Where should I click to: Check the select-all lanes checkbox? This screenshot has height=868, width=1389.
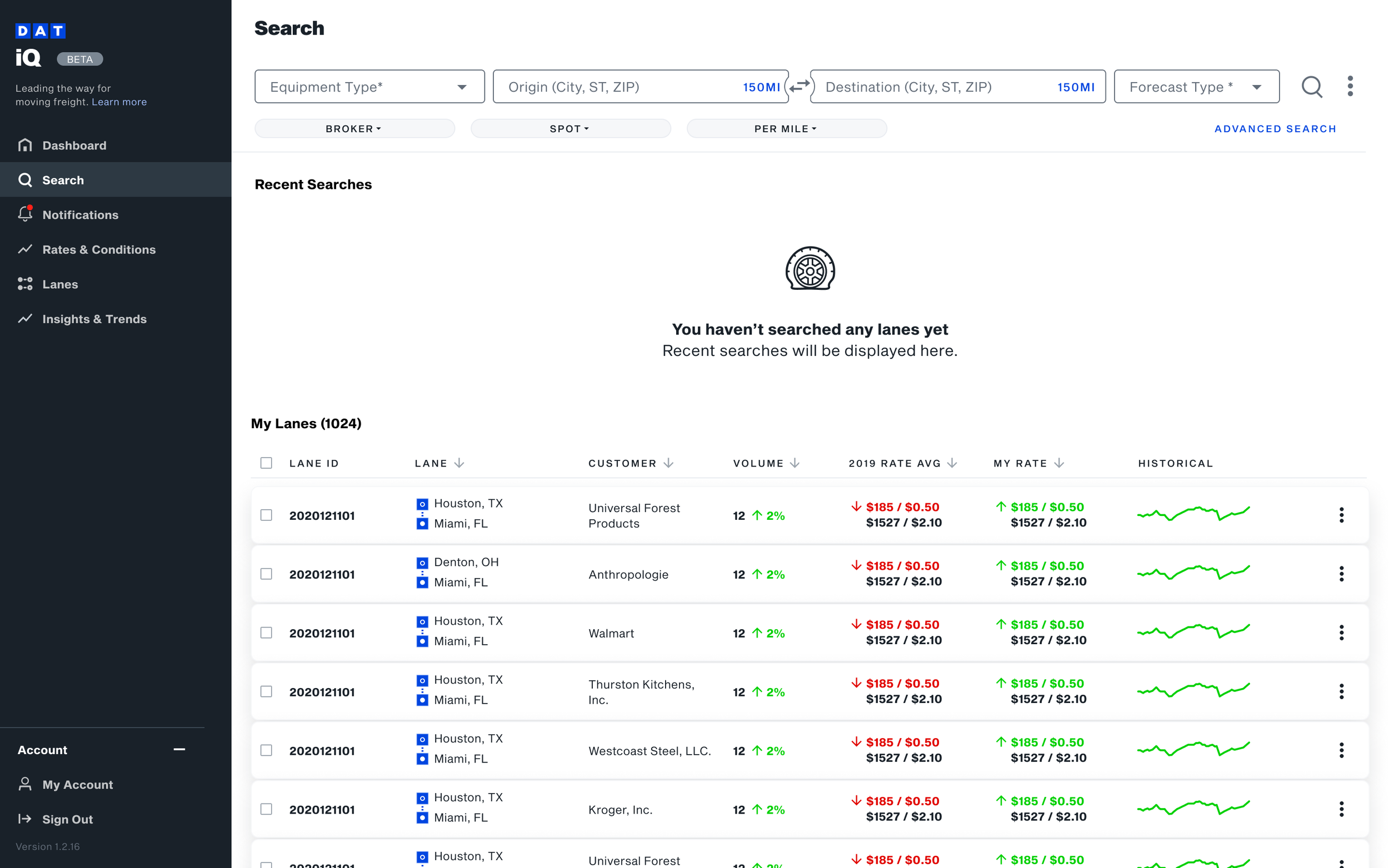[x=266, y=463]
